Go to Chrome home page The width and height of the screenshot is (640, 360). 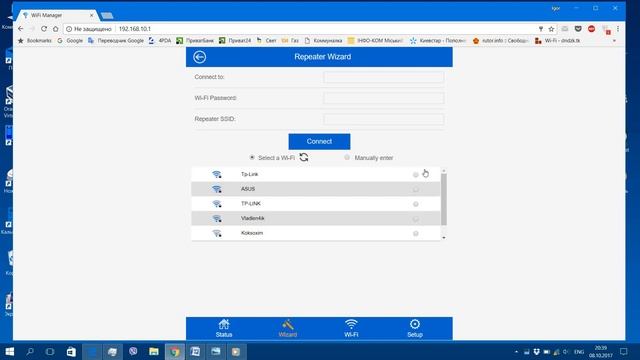click(56, 29)
